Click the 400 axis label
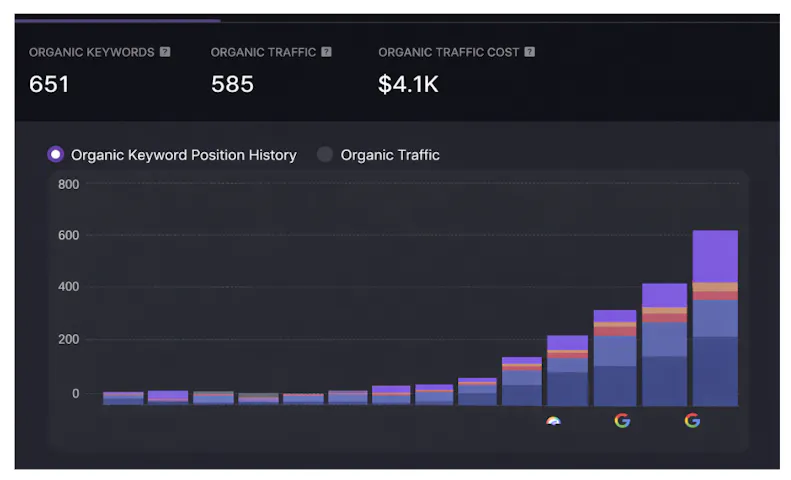 [x=68, y=287]
